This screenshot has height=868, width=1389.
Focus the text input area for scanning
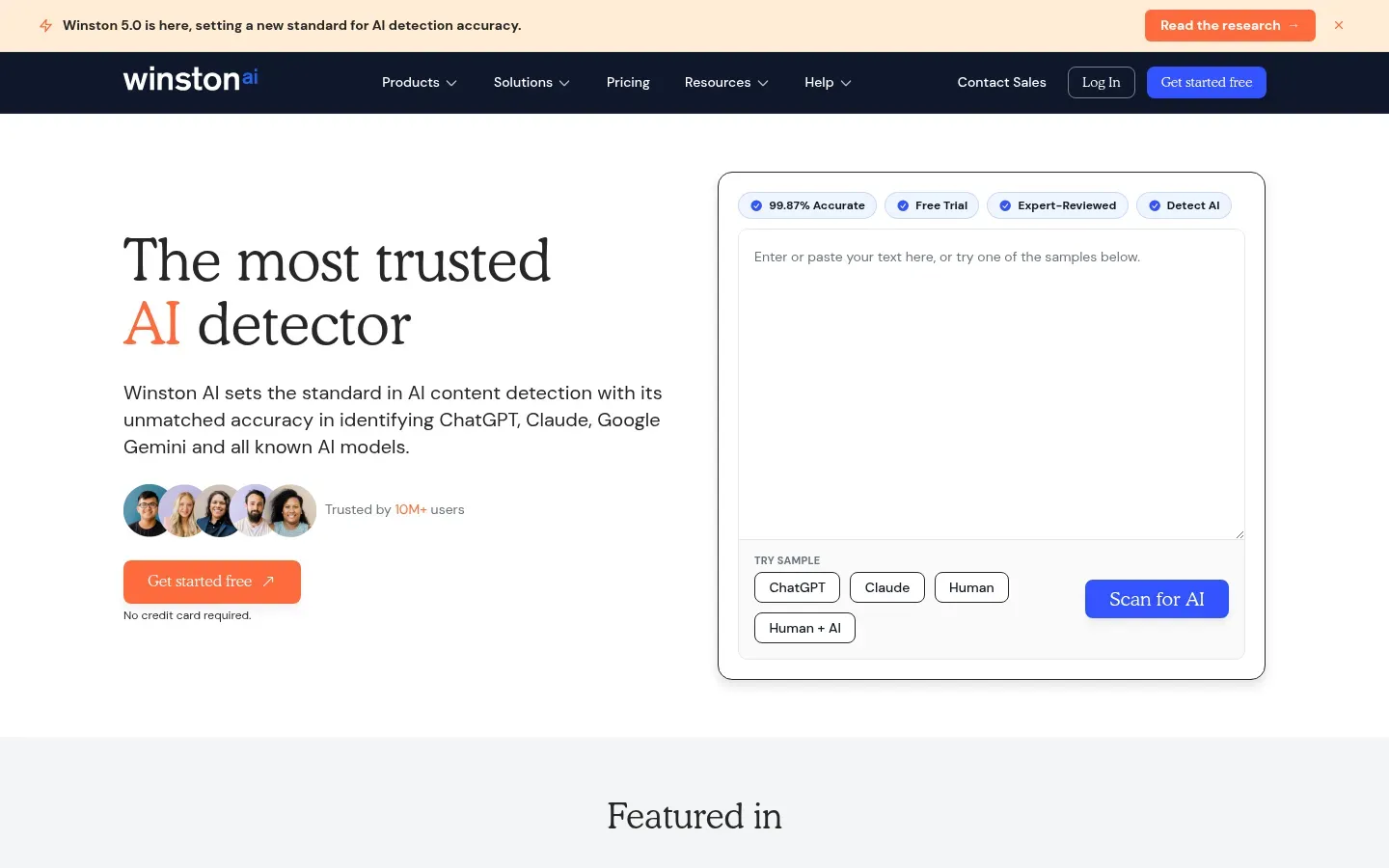click(x=992, y=384)
